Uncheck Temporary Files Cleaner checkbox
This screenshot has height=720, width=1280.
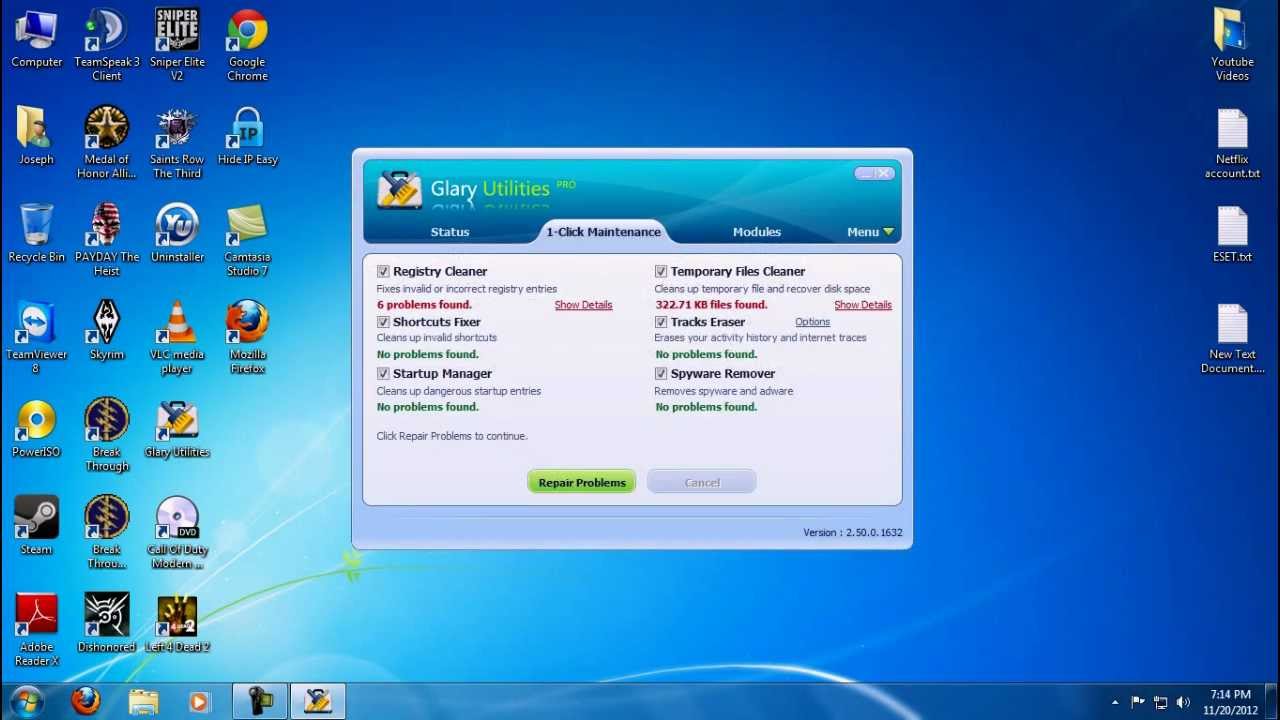[661, 271]
